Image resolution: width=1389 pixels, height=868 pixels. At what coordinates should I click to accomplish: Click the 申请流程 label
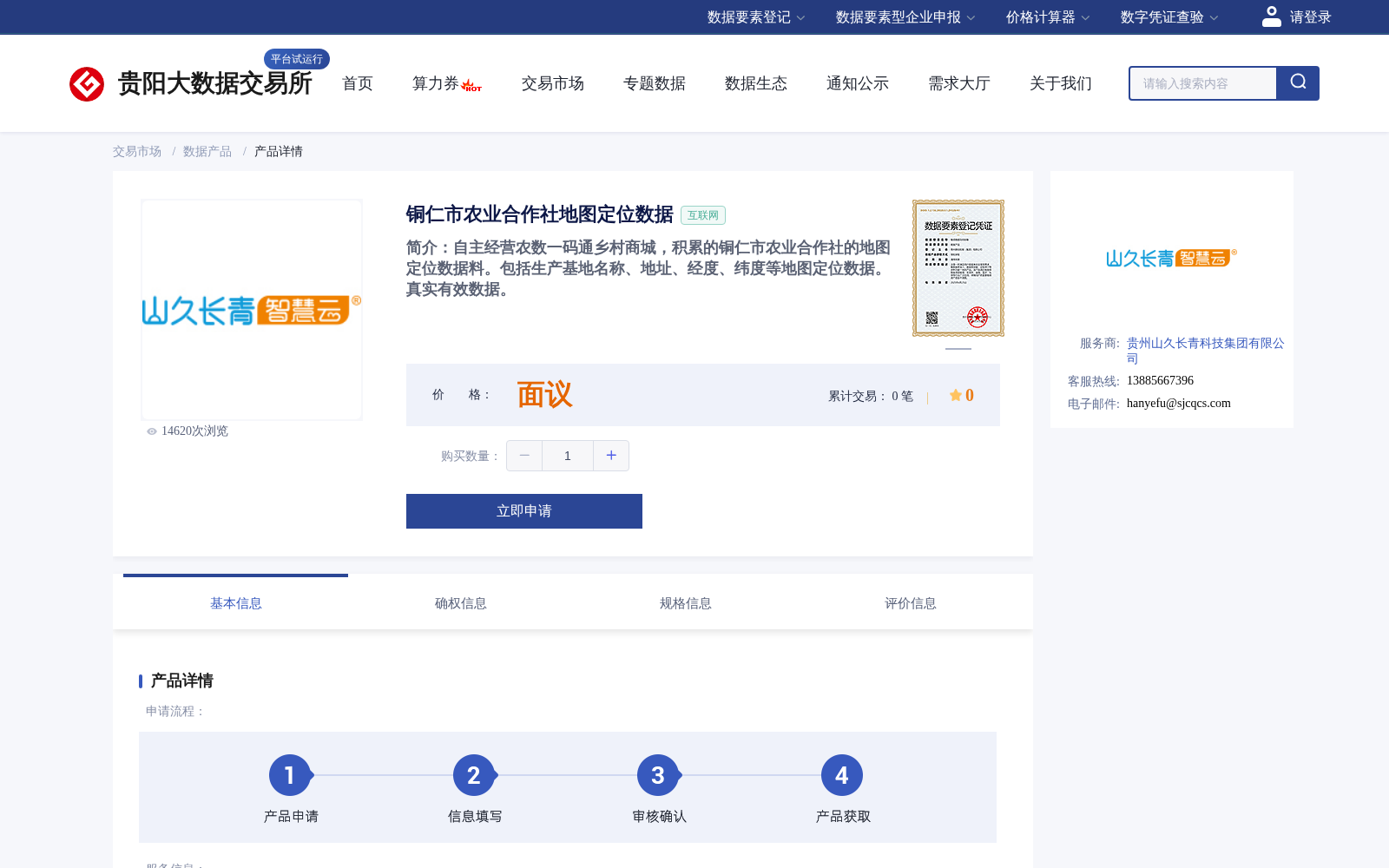175,711
